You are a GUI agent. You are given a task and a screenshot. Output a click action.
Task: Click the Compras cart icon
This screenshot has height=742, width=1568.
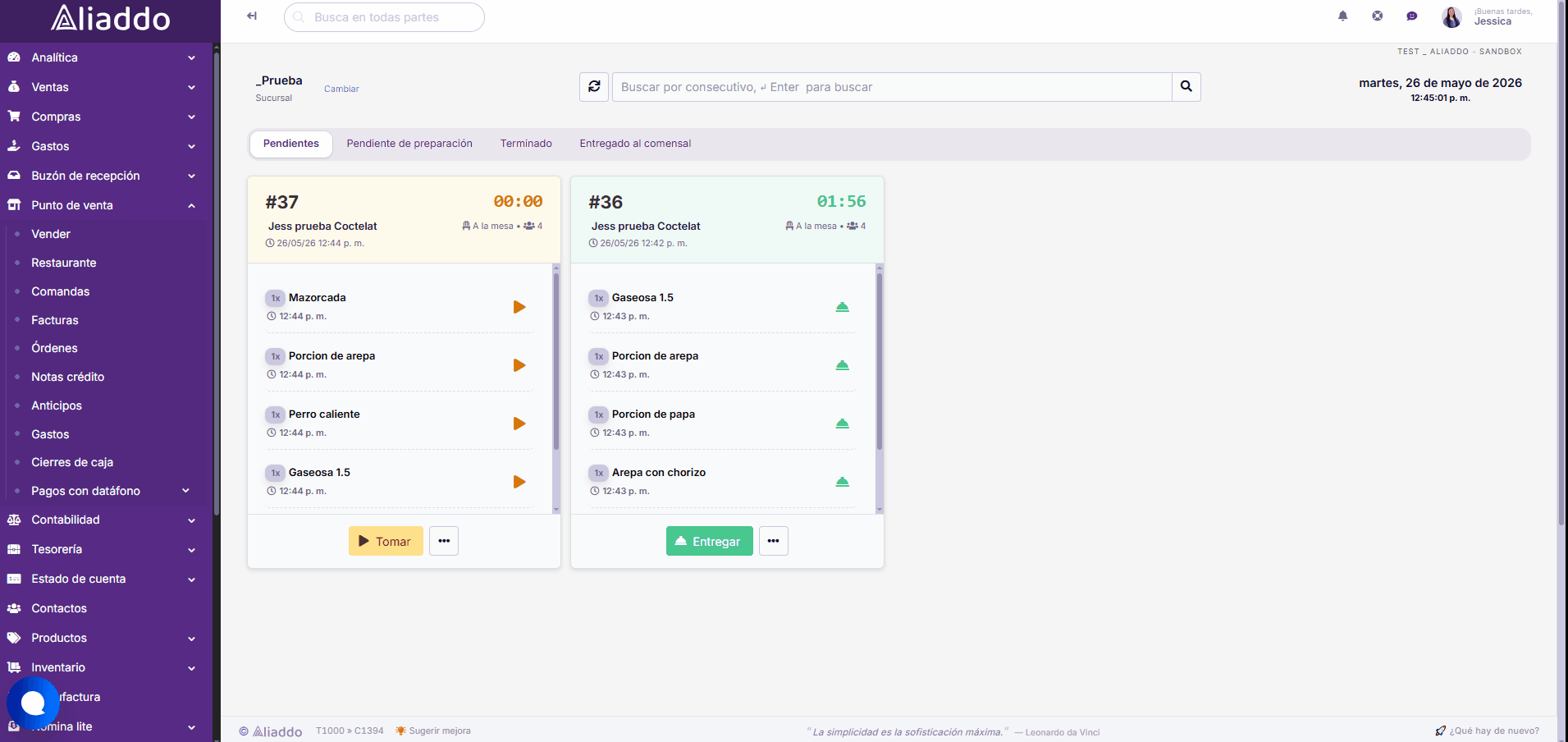click(14, 117)
